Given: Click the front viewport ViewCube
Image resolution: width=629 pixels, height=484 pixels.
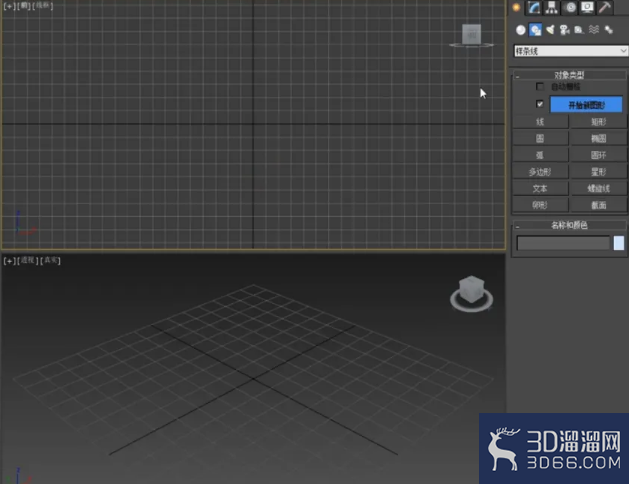Looking at the screenshot, I should [x=472, y=34].
